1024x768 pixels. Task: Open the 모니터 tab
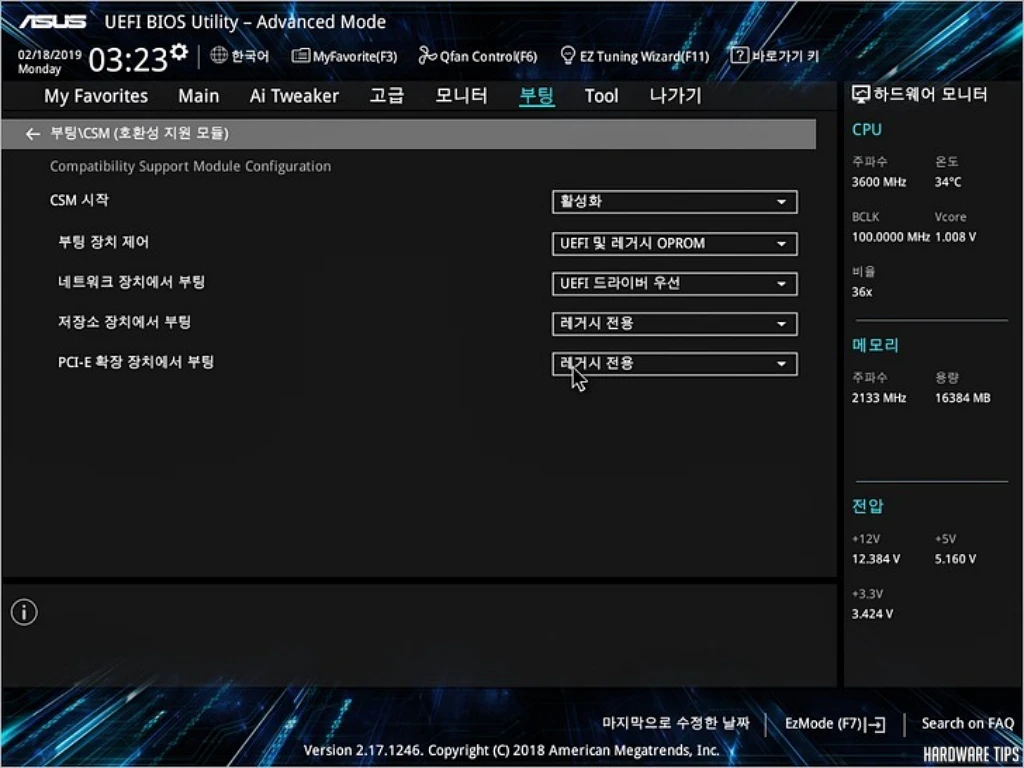(461, 96)
